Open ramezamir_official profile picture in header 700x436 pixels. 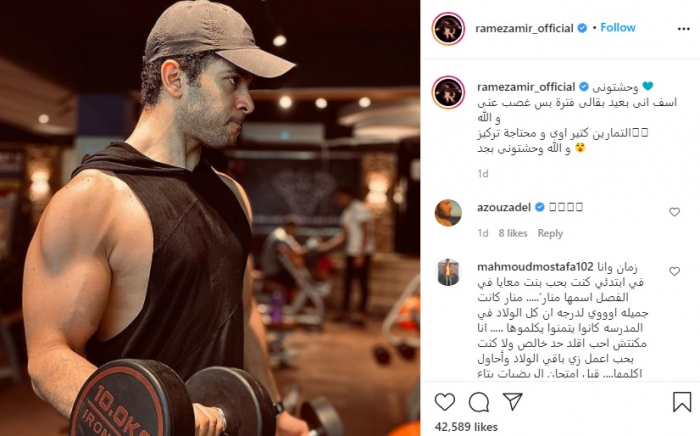pos(448,29)
